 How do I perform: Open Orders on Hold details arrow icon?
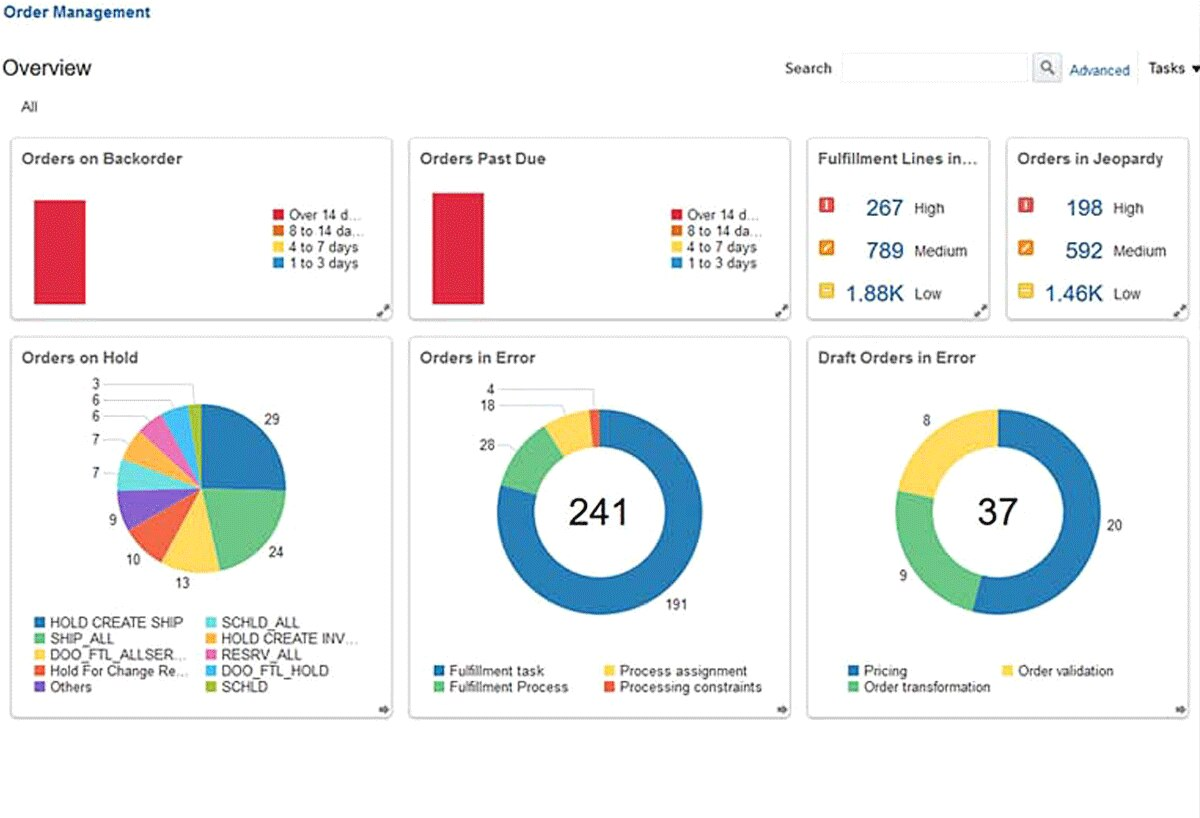tap(383, 709)
